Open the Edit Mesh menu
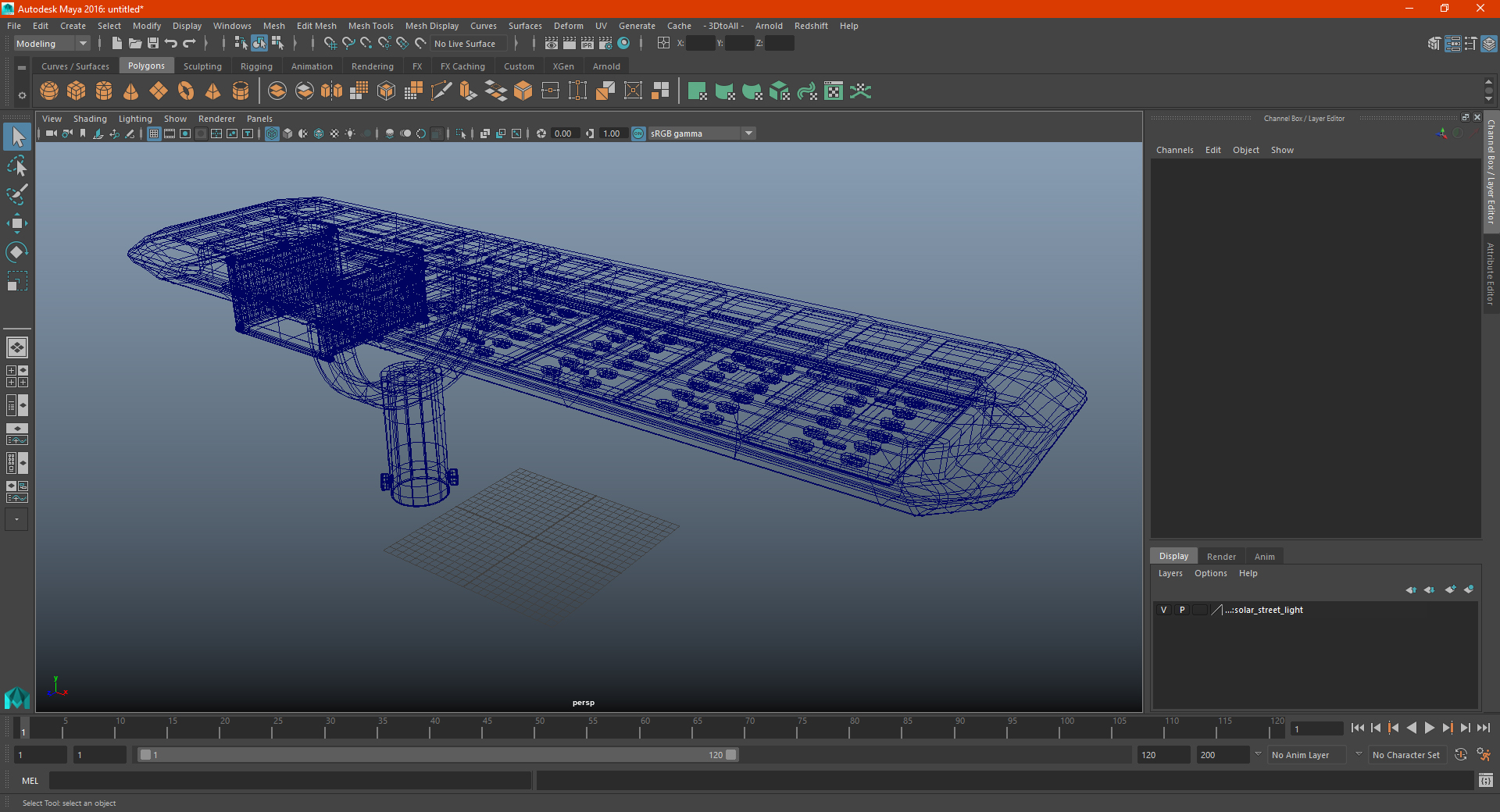1500x812 pixels. point(316,26)
